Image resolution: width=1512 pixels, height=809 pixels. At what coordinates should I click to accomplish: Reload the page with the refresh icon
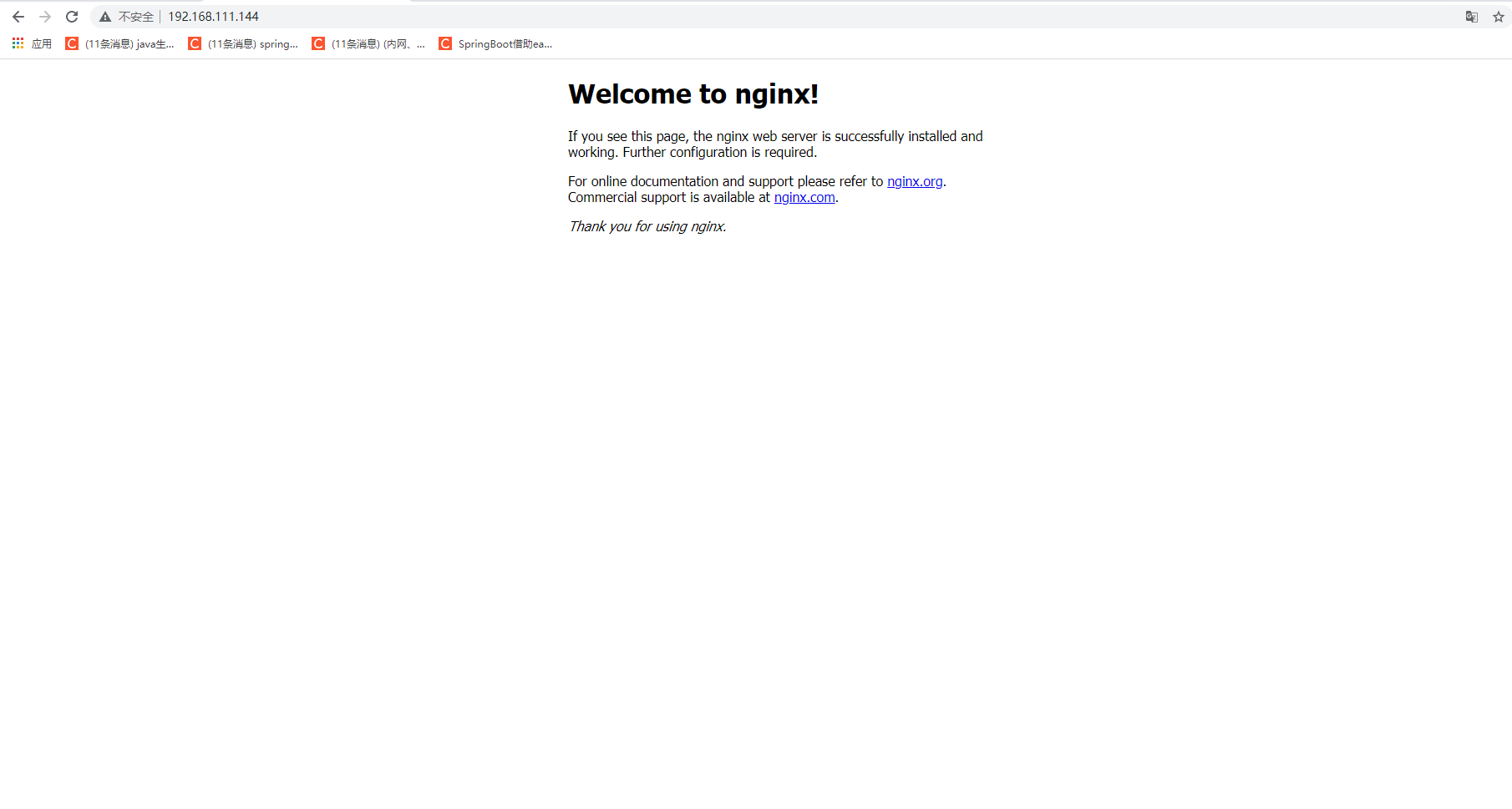click(x=72, y=17)
